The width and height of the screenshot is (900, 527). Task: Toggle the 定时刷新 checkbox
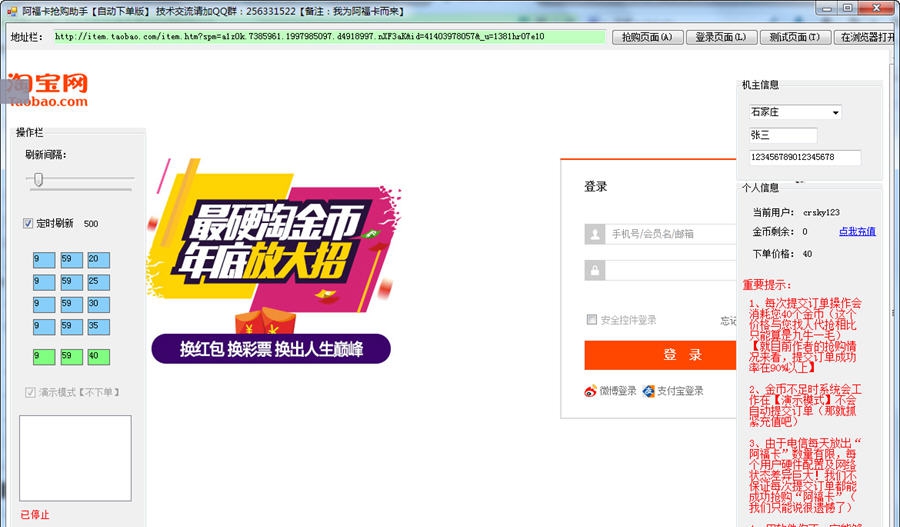tap(28, 223)
